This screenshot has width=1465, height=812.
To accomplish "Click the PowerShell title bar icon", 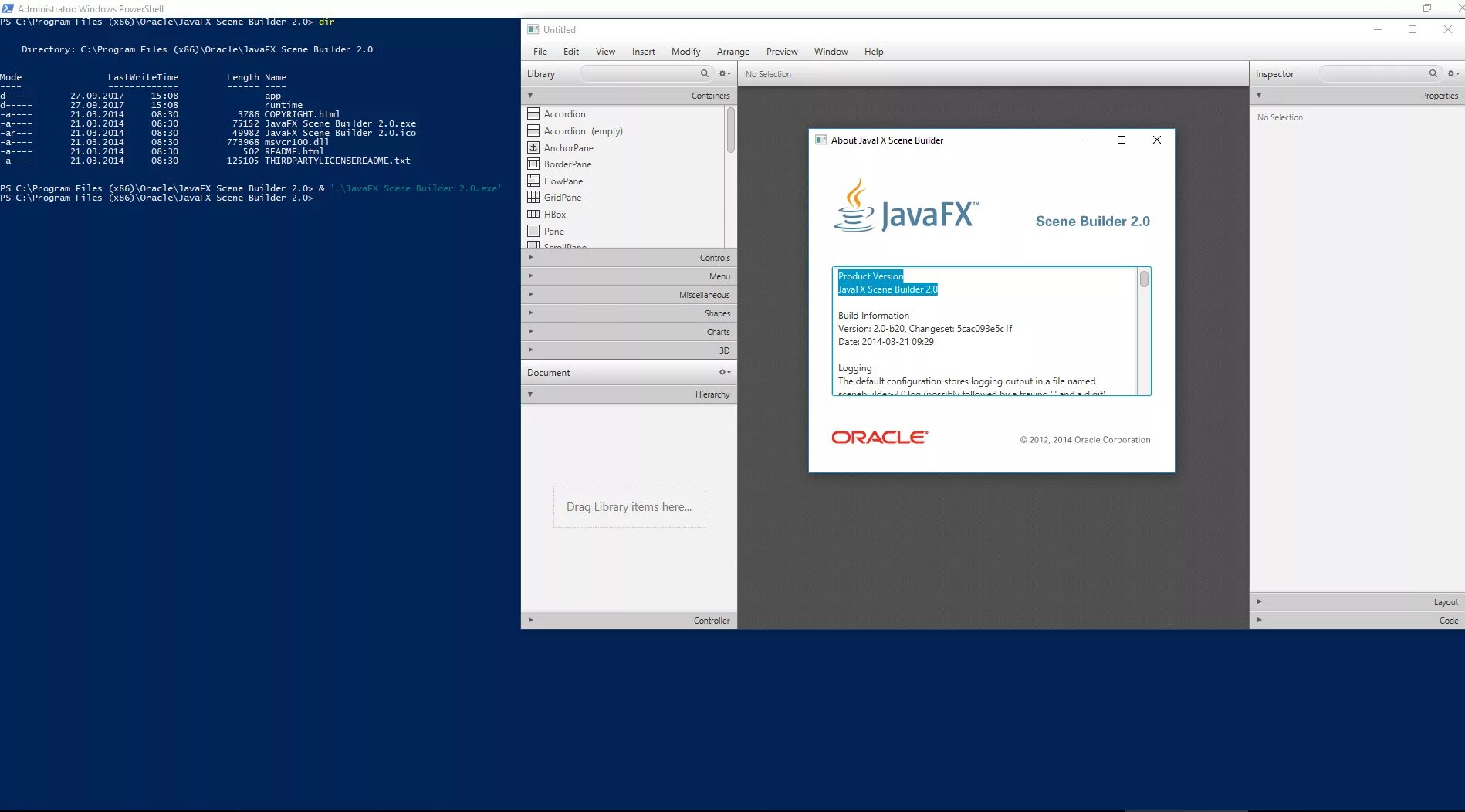I will (x=7, y=8).
